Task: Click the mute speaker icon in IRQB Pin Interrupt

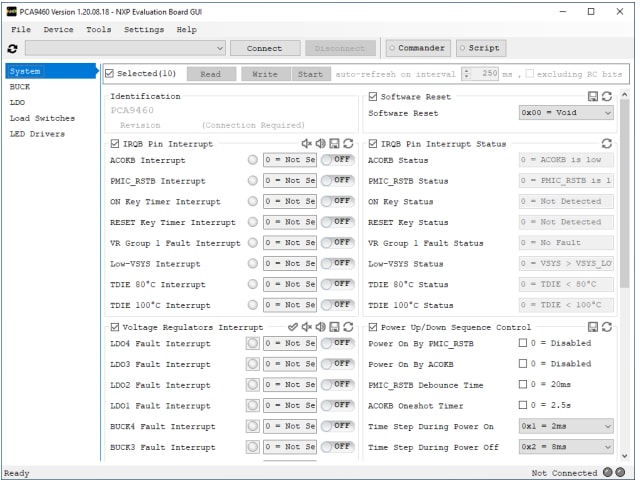Action: click(307, 144)
